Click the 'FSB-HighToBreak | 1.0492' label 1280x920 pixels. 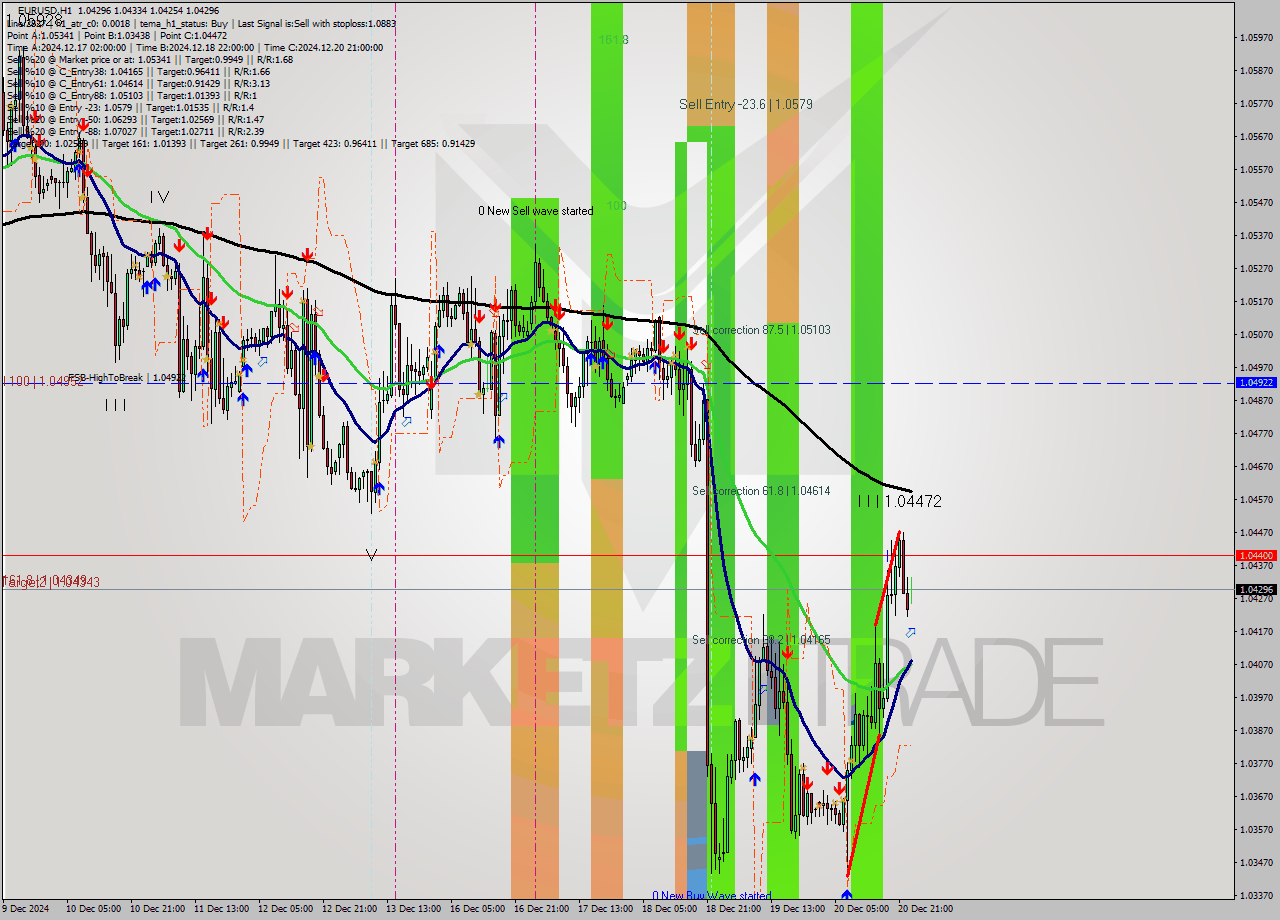tap(126, 378)
